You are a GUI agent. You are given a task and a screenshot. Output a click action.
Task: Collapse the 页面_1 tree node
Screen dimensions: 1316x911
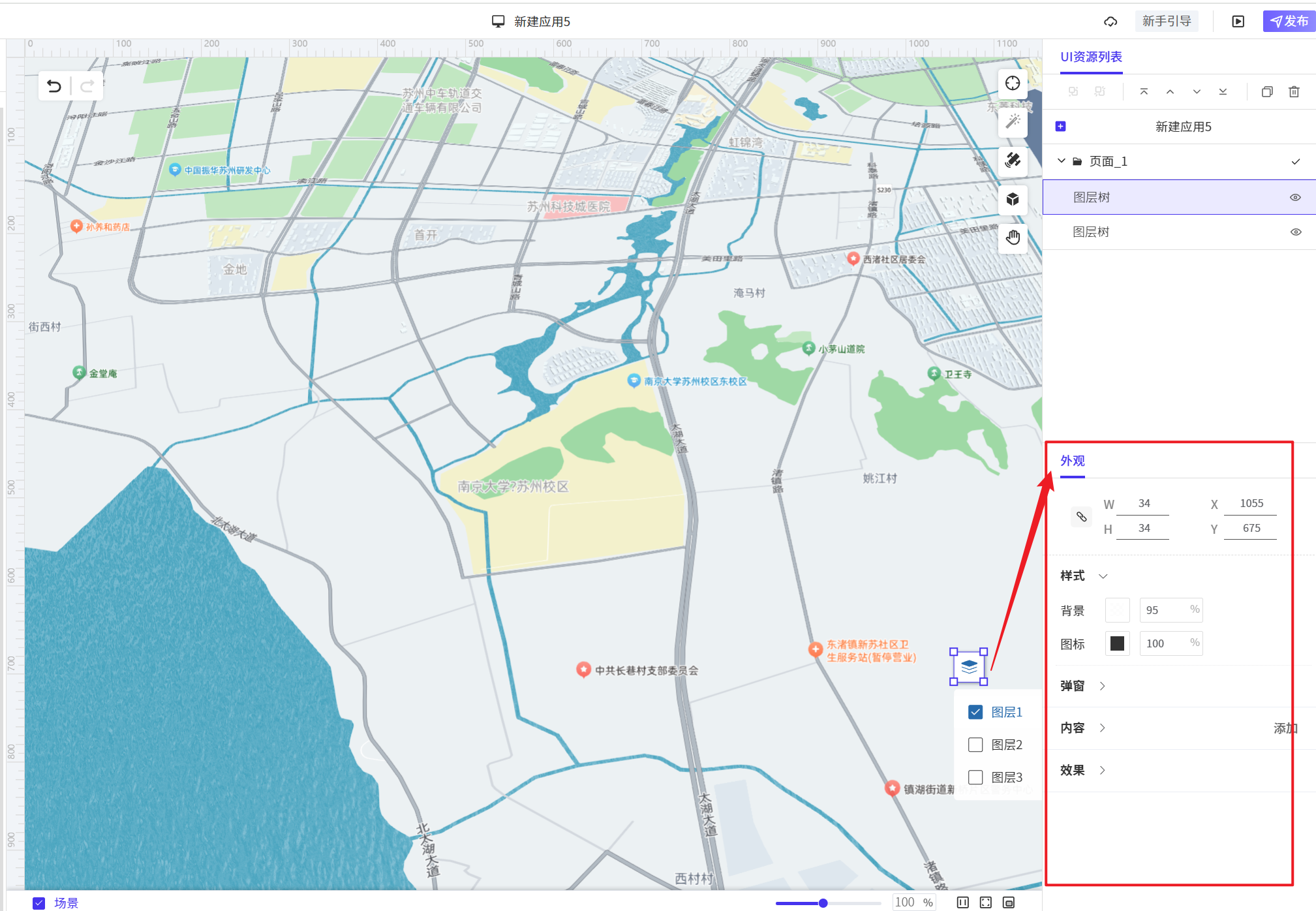tap(1062, 161)
